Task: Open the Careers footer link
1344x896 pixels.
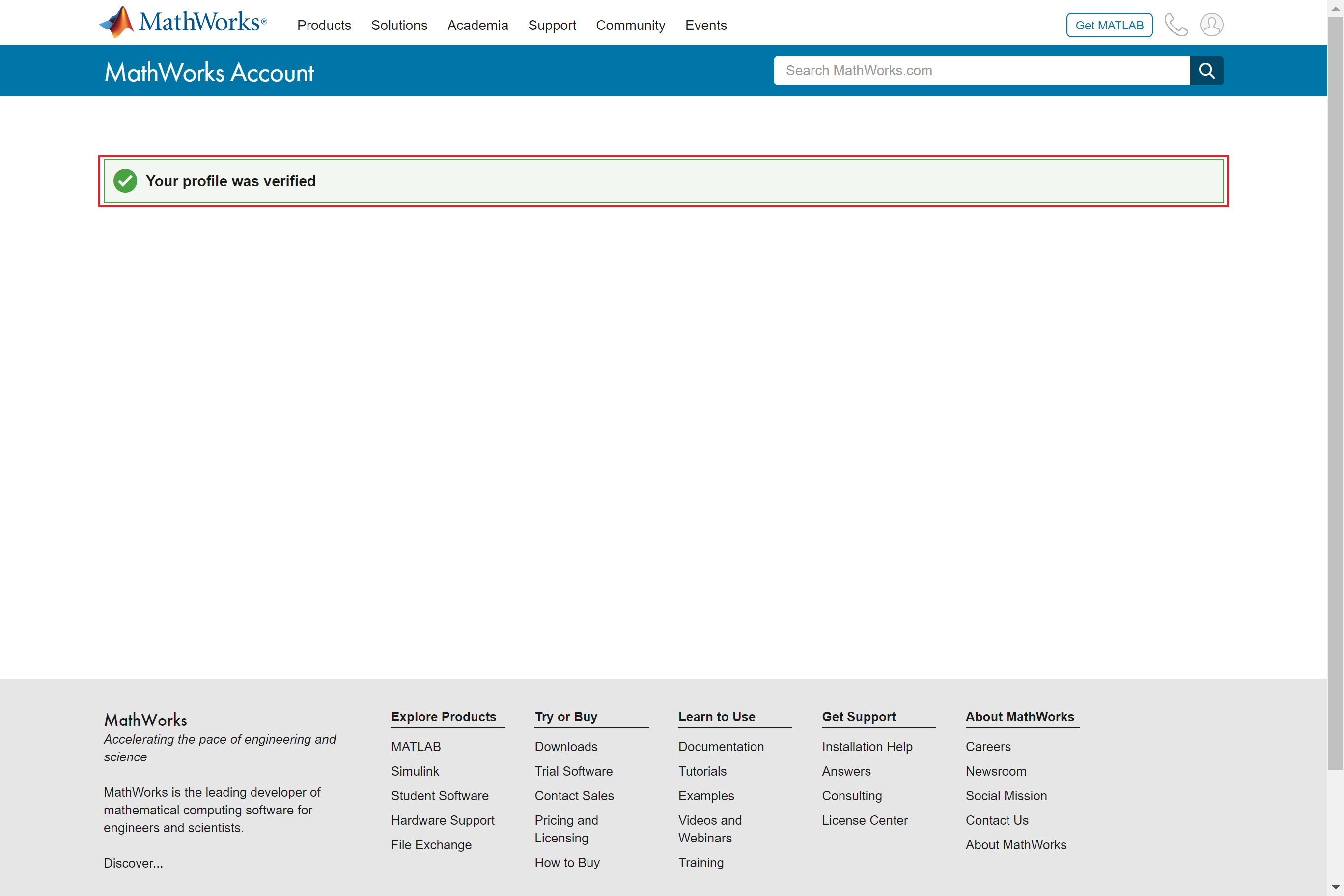Action: pyautogui.click(x=988, y=746)
